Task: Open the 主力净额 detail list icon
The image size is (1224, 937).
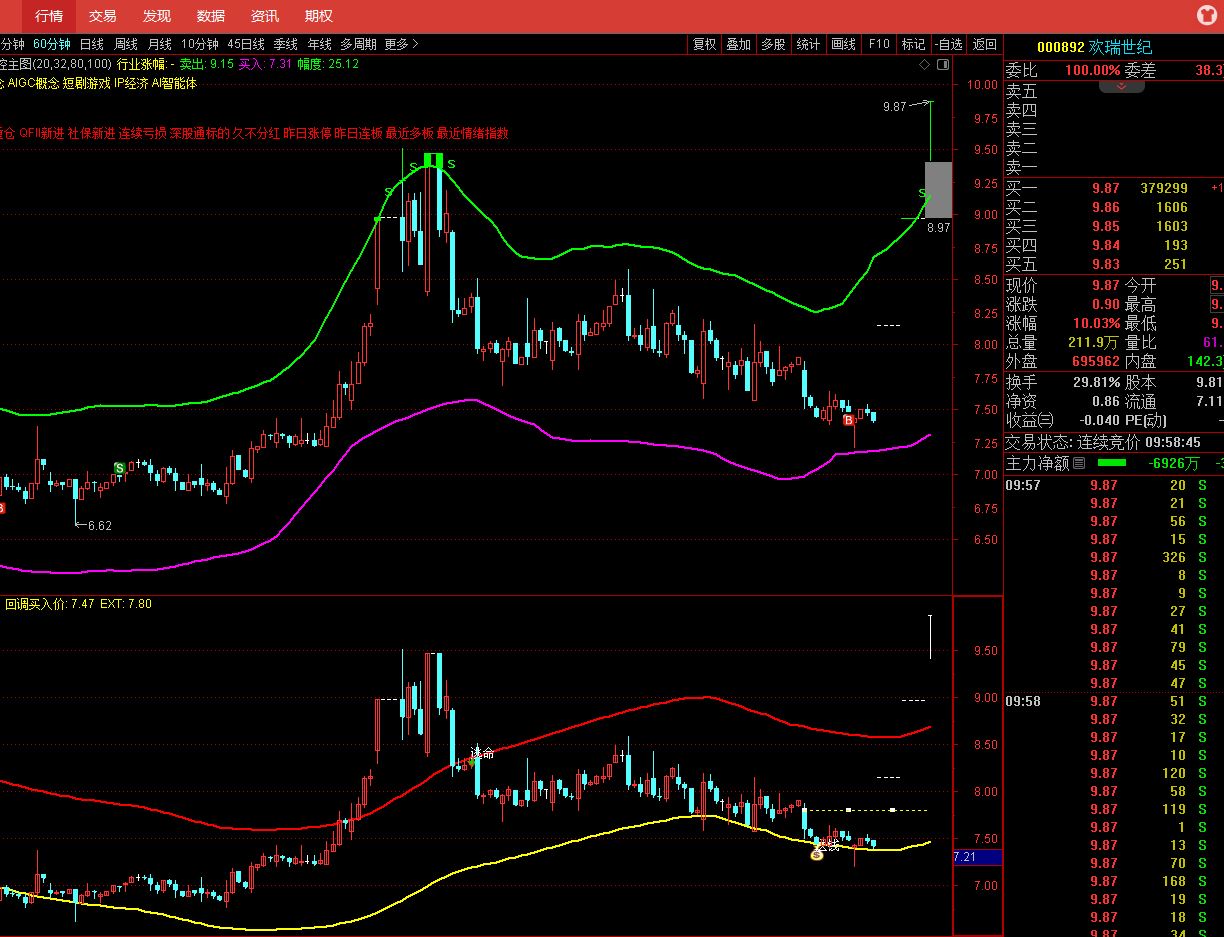Action: (x=1079, y=464)
